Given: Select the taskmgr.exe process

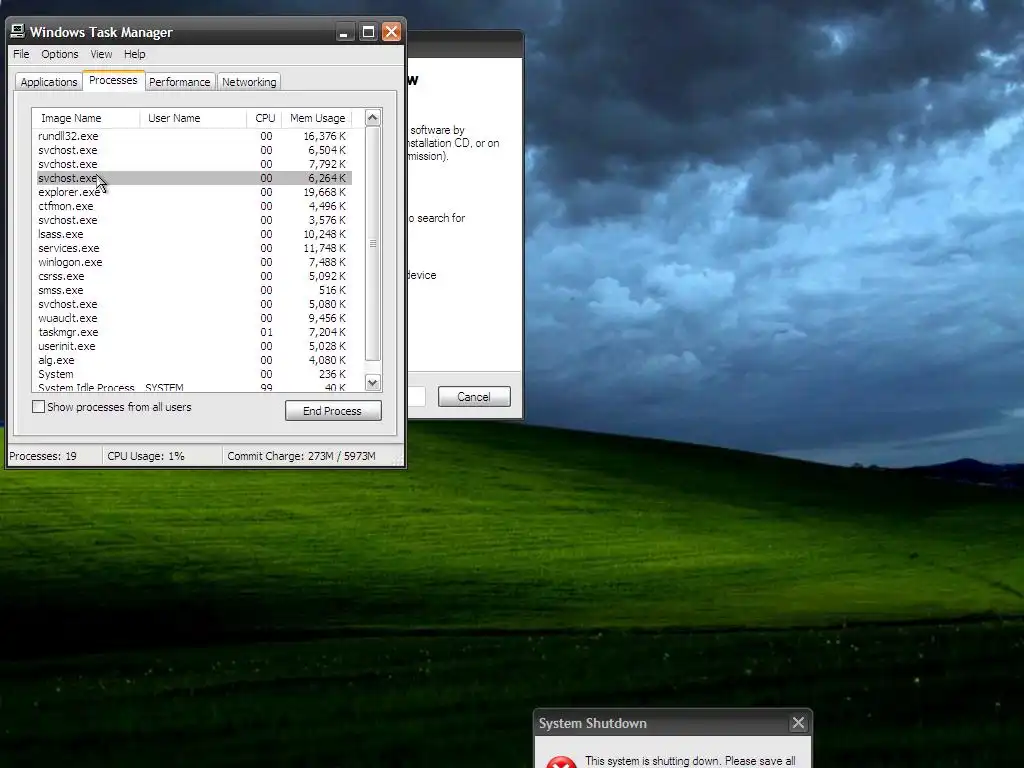Looking at the screenshot, I should [194, 332].
